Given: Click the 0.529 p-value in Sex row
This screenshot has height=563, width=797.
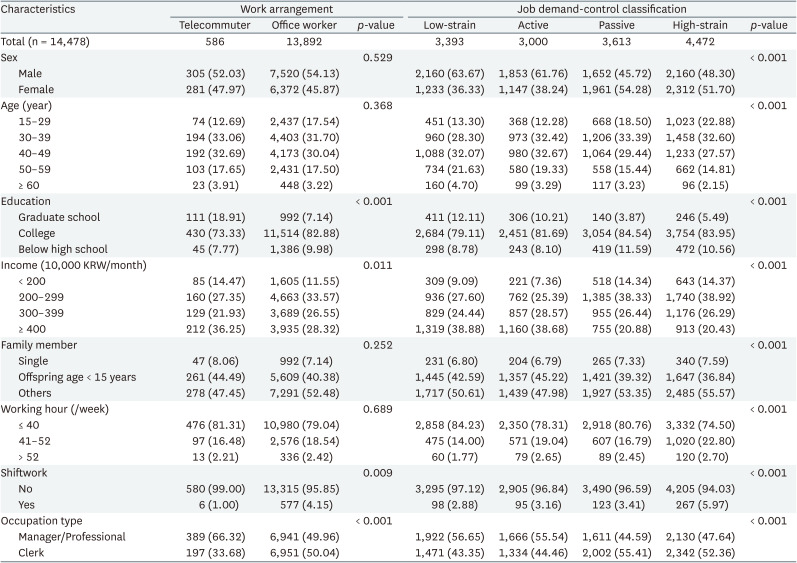Looking at the screenshot, I should 374,60.
